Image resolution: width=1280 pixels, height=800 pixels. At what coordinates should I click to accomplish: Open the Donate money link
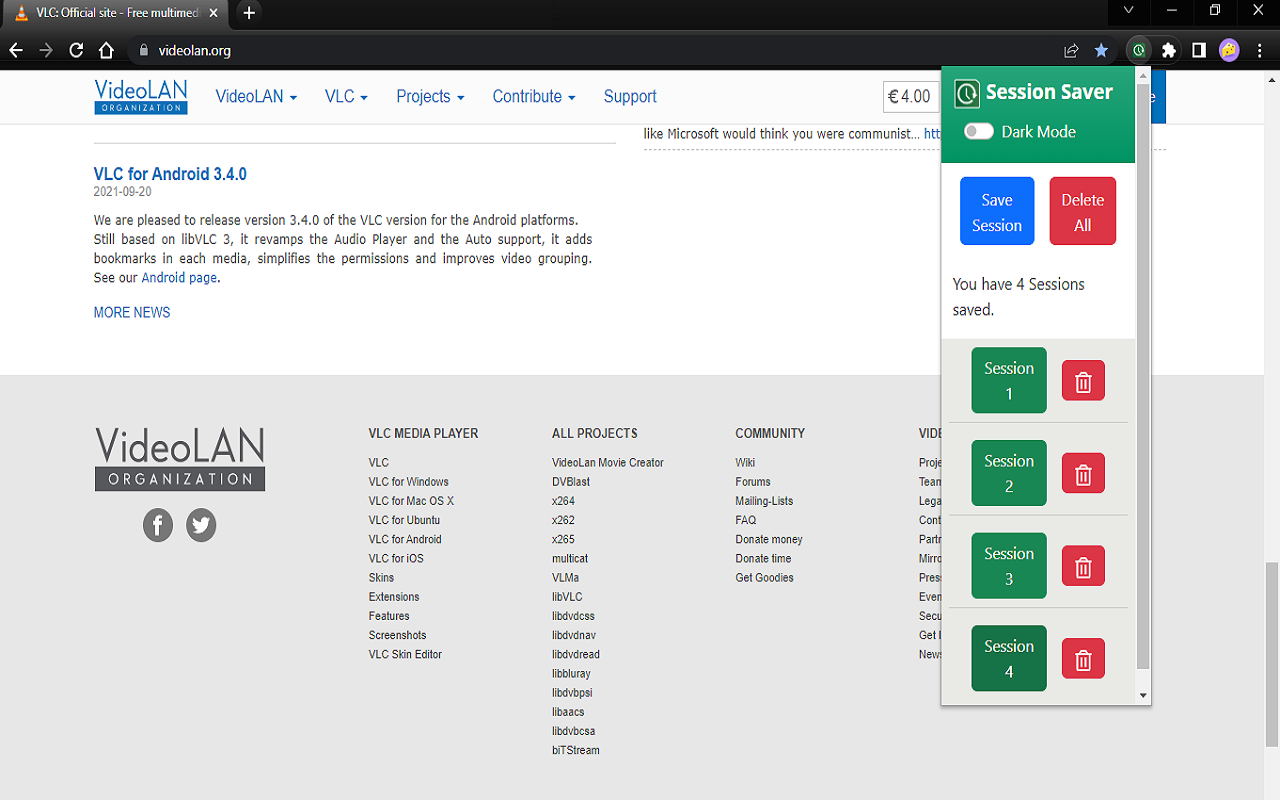pos(769,539)
